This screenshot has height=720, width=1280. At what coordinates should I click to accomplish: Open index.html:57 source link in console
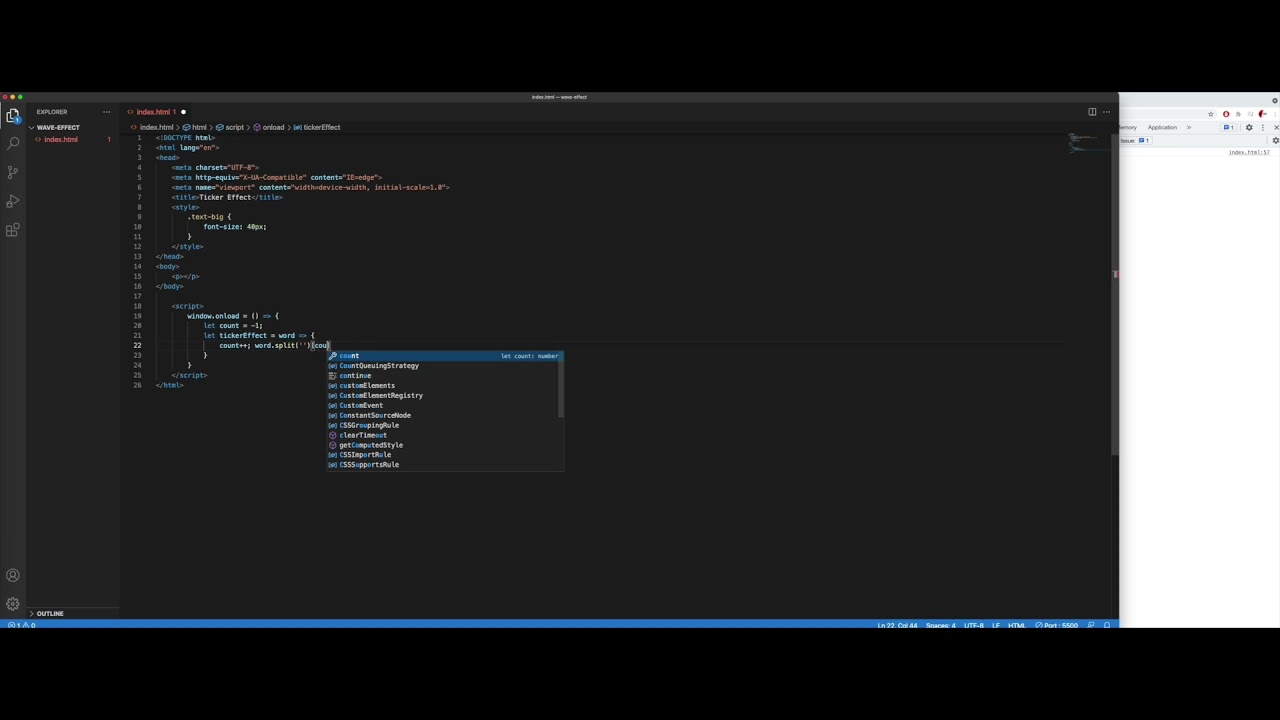pyautogui.click(x=1249, y=153)
